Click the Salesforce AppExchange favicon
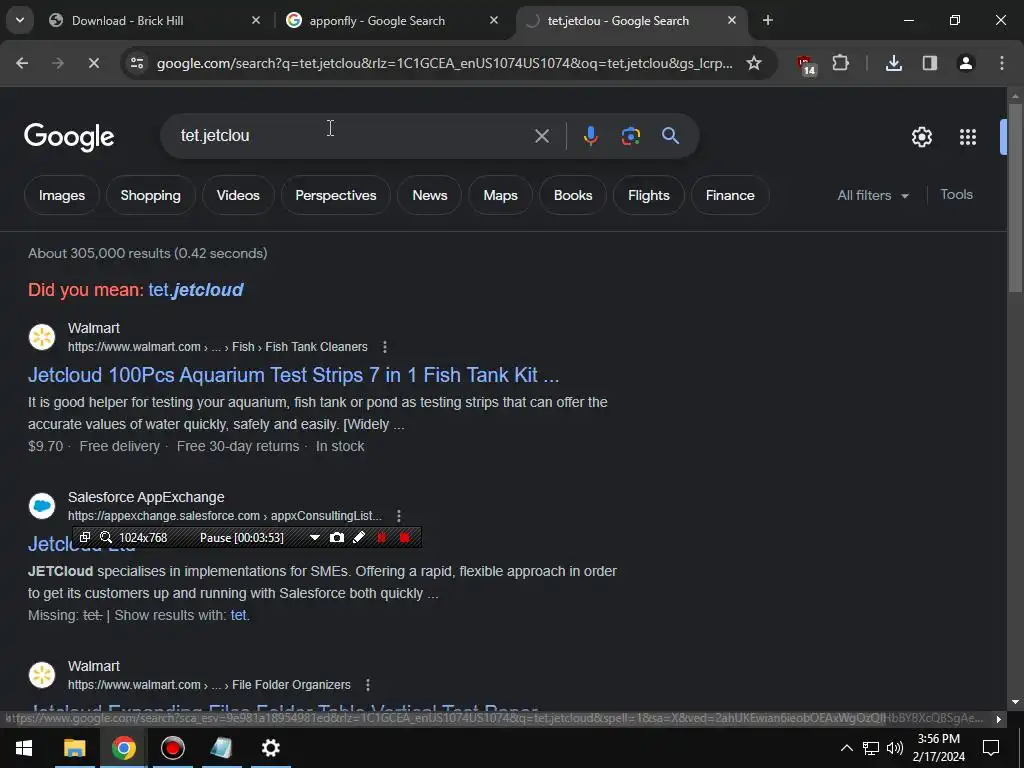The image size is (1024, 768). click(x=42, y=506)
